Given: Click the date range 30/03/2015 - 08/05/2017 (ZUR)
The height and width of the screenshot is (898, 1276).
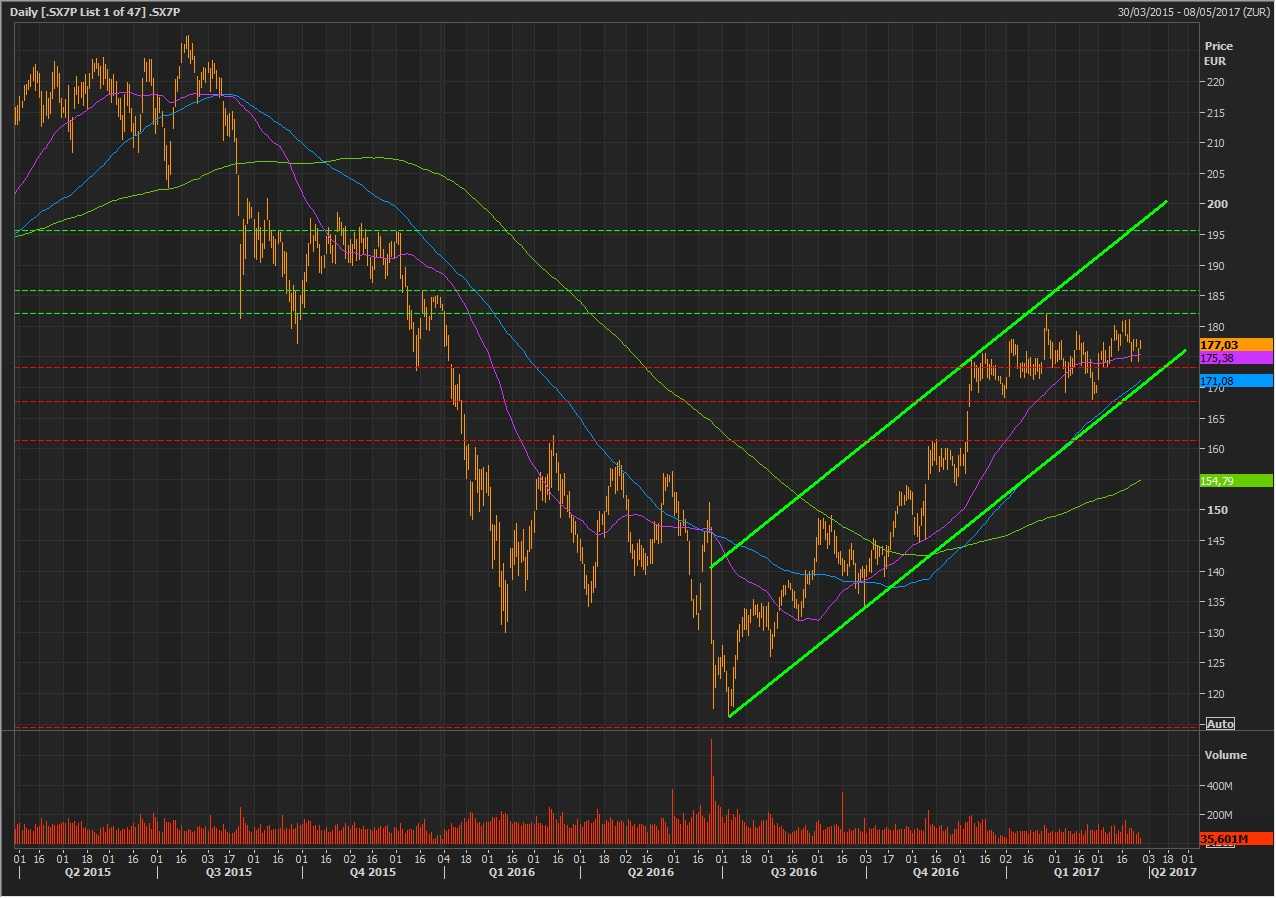Looking at the screenshot, I should click(1194, 11).
